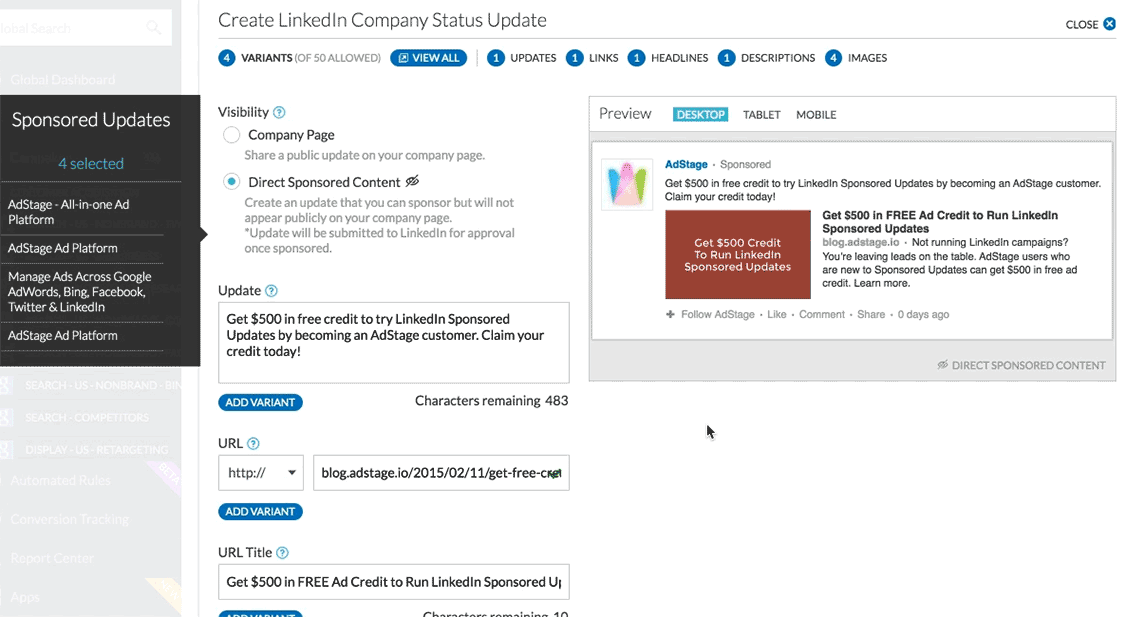Click the Variants count badge

coord(227,58)
